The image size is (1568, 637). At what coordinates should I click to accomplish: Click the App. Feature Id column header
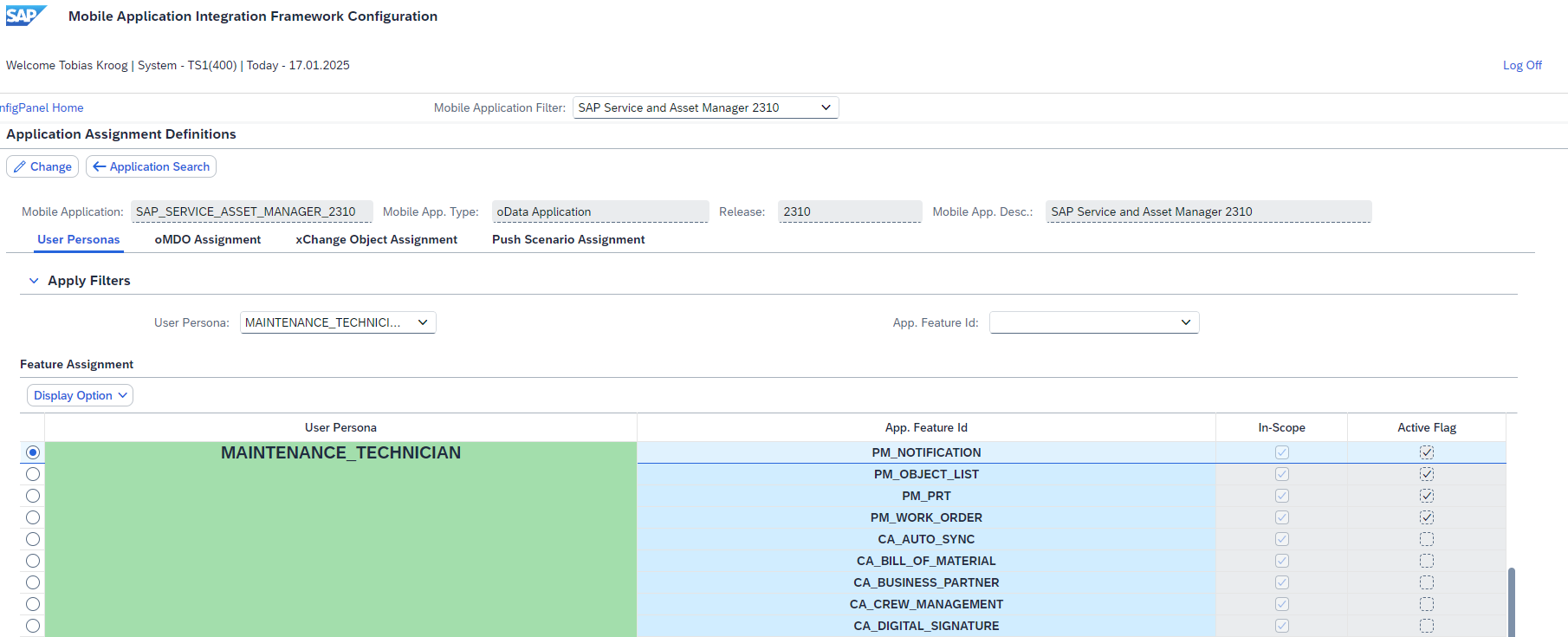pos(926,427)
